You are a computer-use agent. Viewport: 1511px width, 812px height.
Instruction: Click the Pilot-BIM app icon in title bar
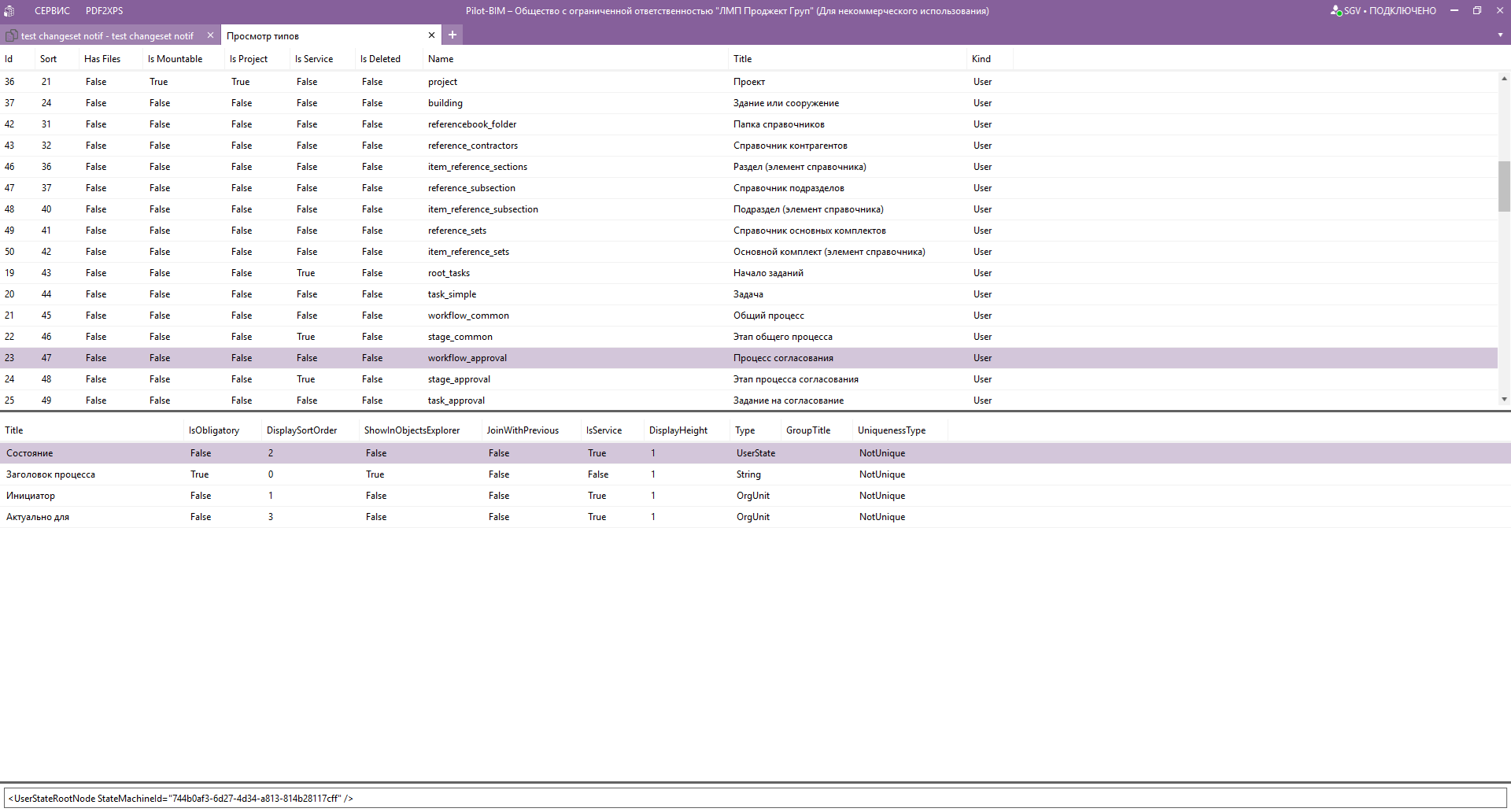tap(9, 11)
